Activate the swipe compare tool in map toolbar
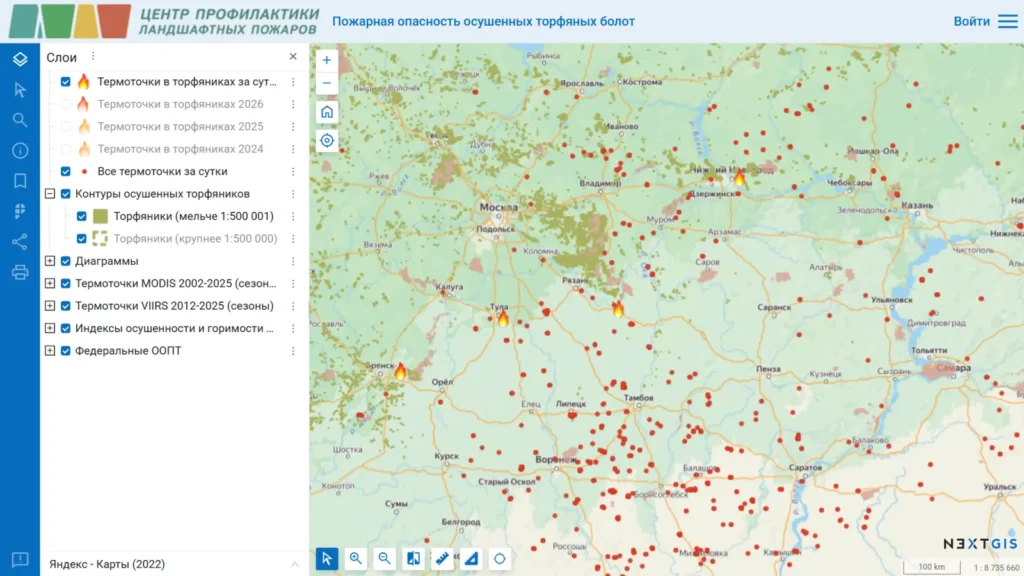1024x576 pixels. click(x=413, y=558)
